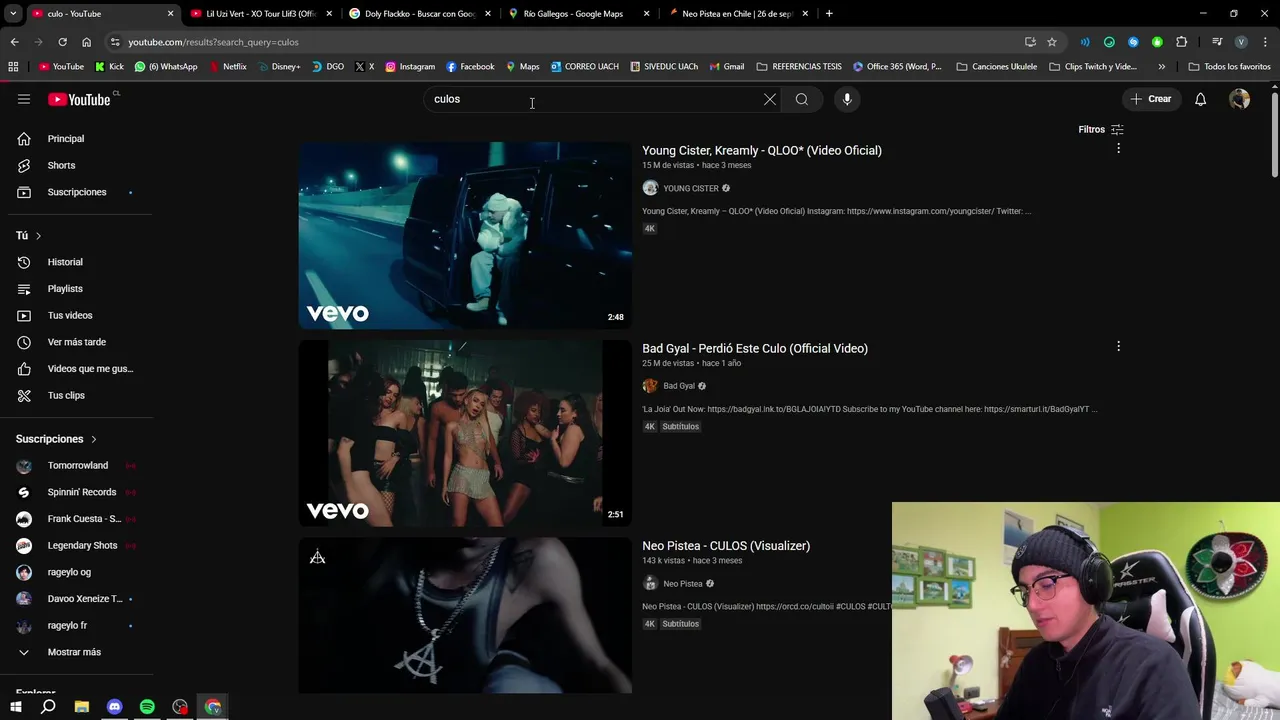Open a new browser tab
Image resolution: width=1280 pixels, height=720 pixels.
(x=829, y=14)
